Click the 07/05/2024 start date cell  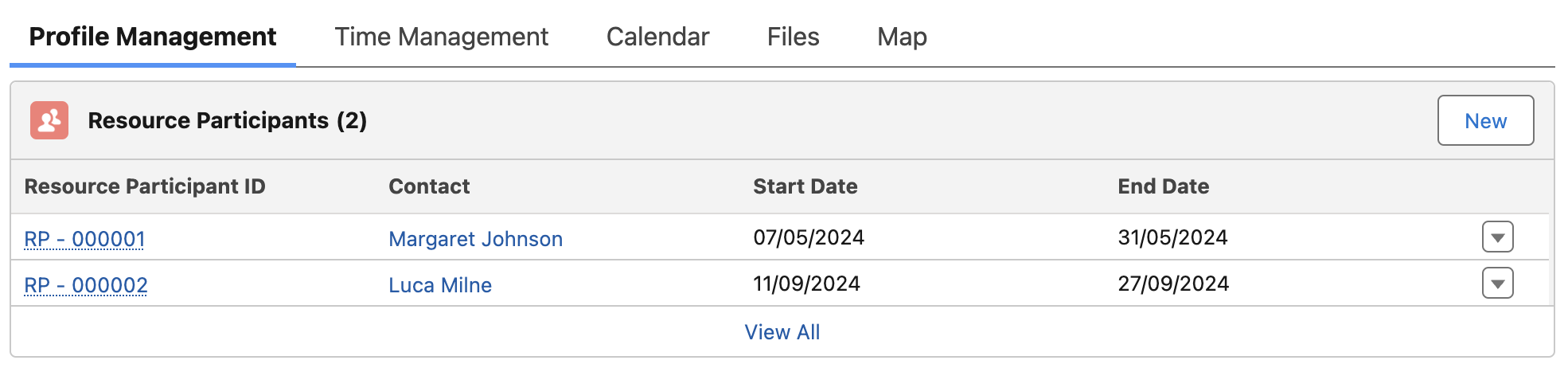809,237
